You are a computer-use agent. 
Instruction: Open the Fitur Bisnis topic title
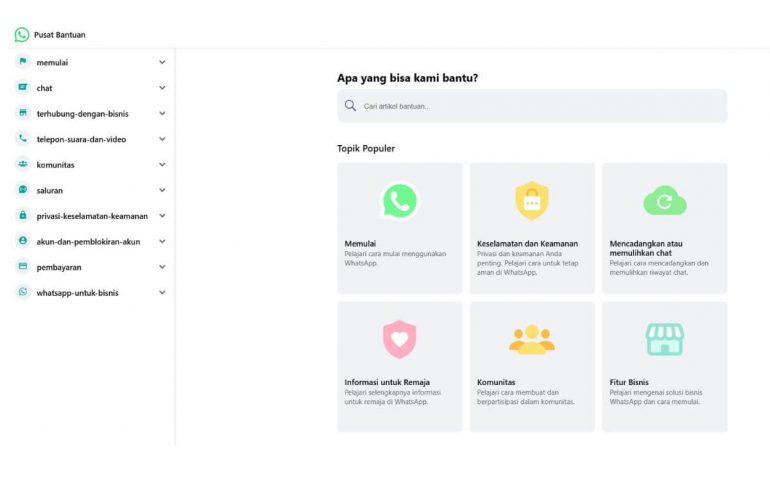pyautogui.click(x=629, y=382)
